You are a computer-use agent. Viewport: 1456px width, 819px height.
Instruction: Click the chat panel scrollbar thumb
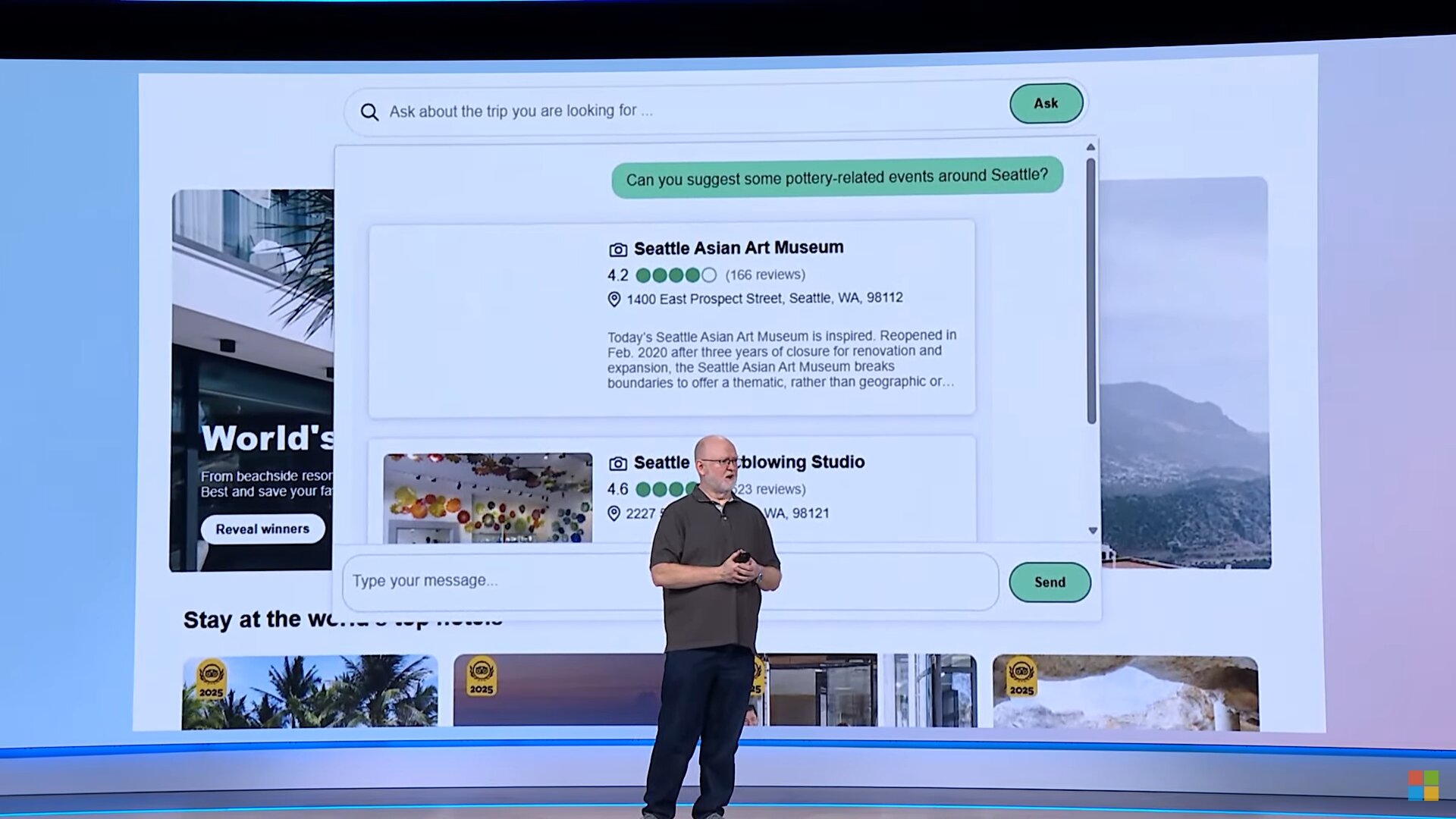coord(1091,290)
